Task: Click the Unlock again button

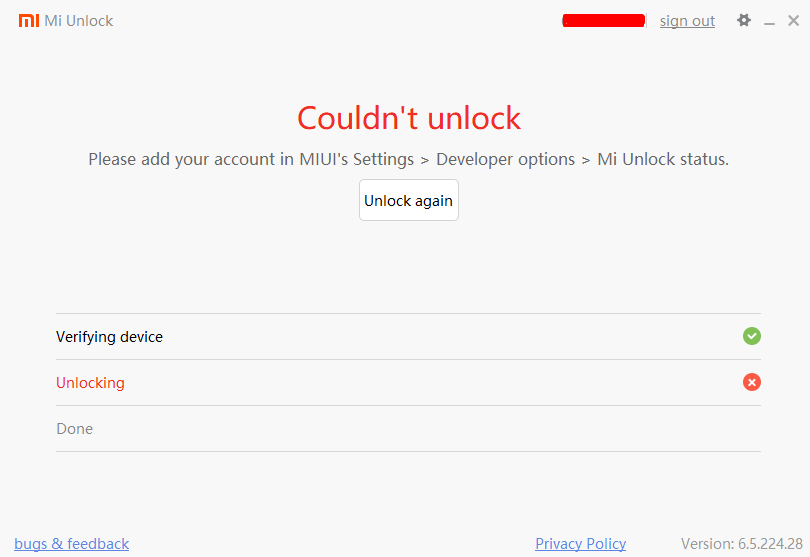Action: pos(409,200)
